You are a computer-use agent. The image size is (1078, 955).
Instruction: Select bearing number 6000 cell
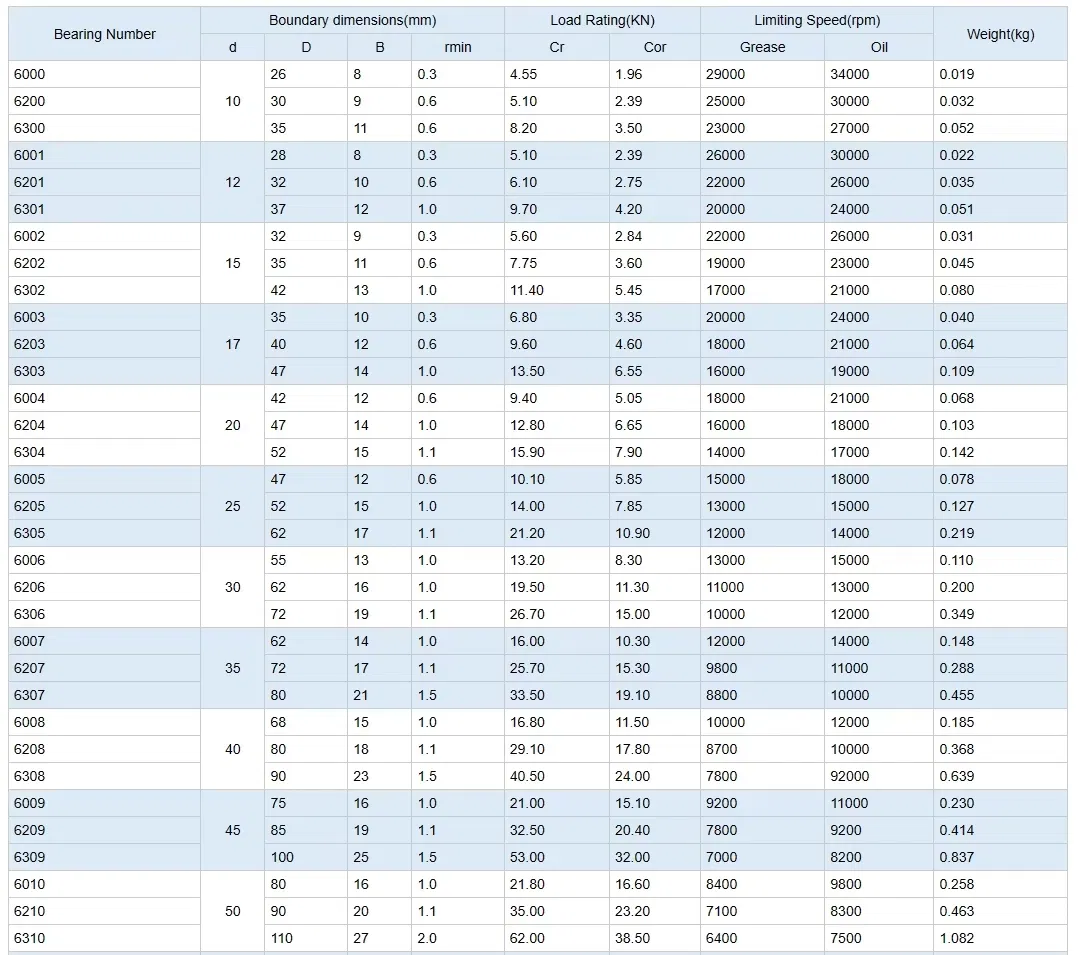(x=29, y=74)
